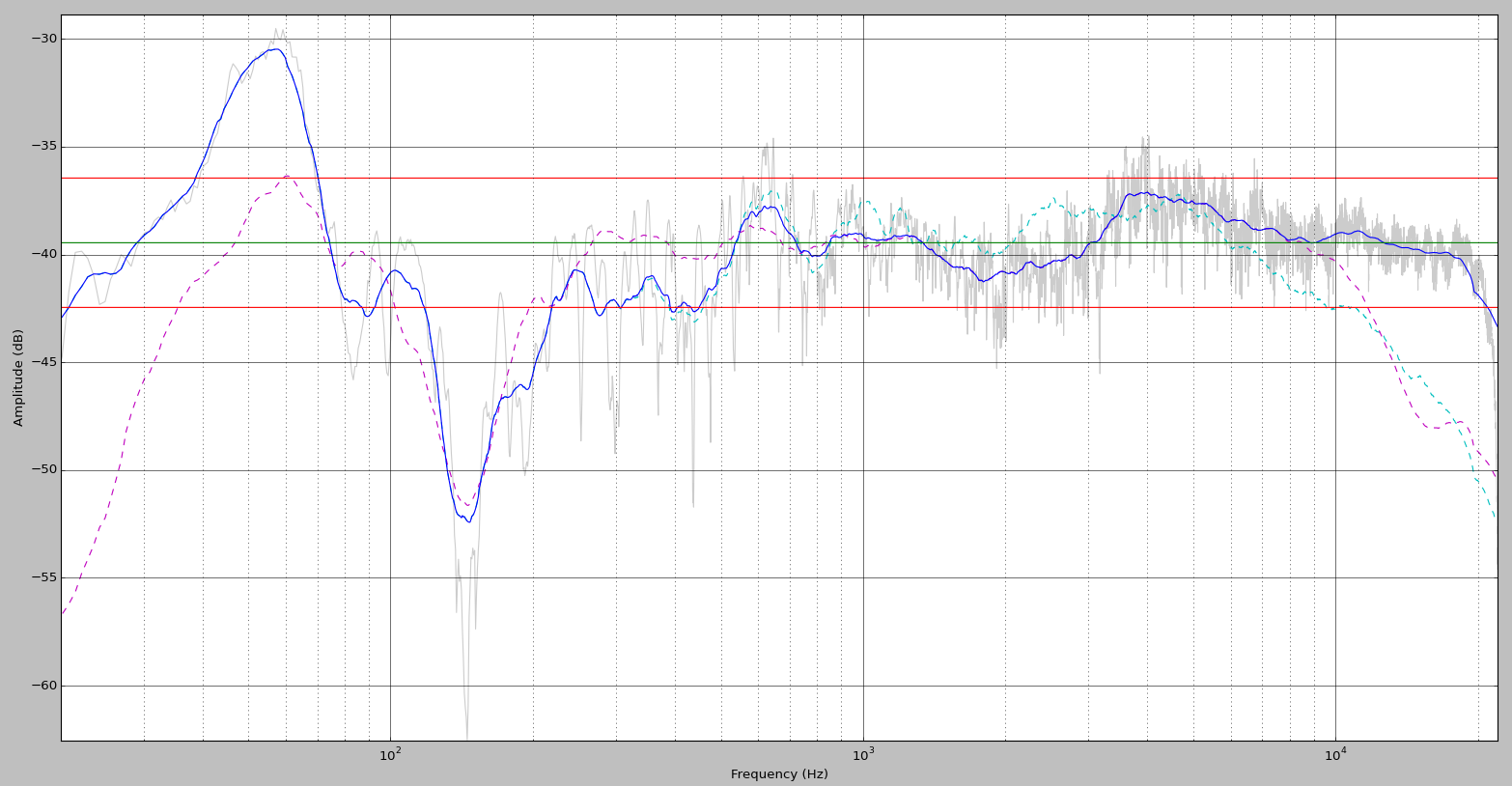Click the −60 y-axis tick label
The width and height of the screenshot is (1512, 786).
[x=44, y=687]
